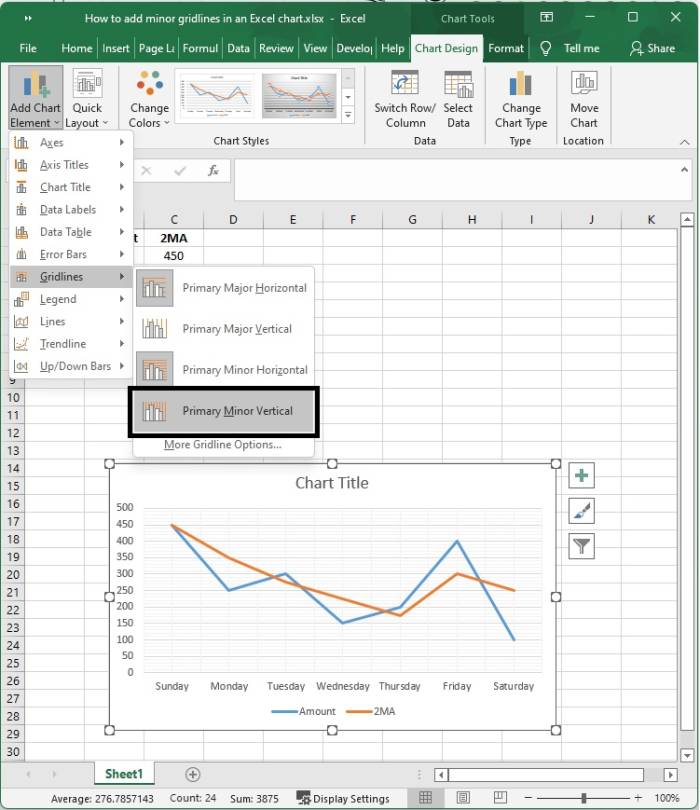Select the Sheet1 tab
The height and width of the screenshot is (810, 700).
(x=124, y=774)
